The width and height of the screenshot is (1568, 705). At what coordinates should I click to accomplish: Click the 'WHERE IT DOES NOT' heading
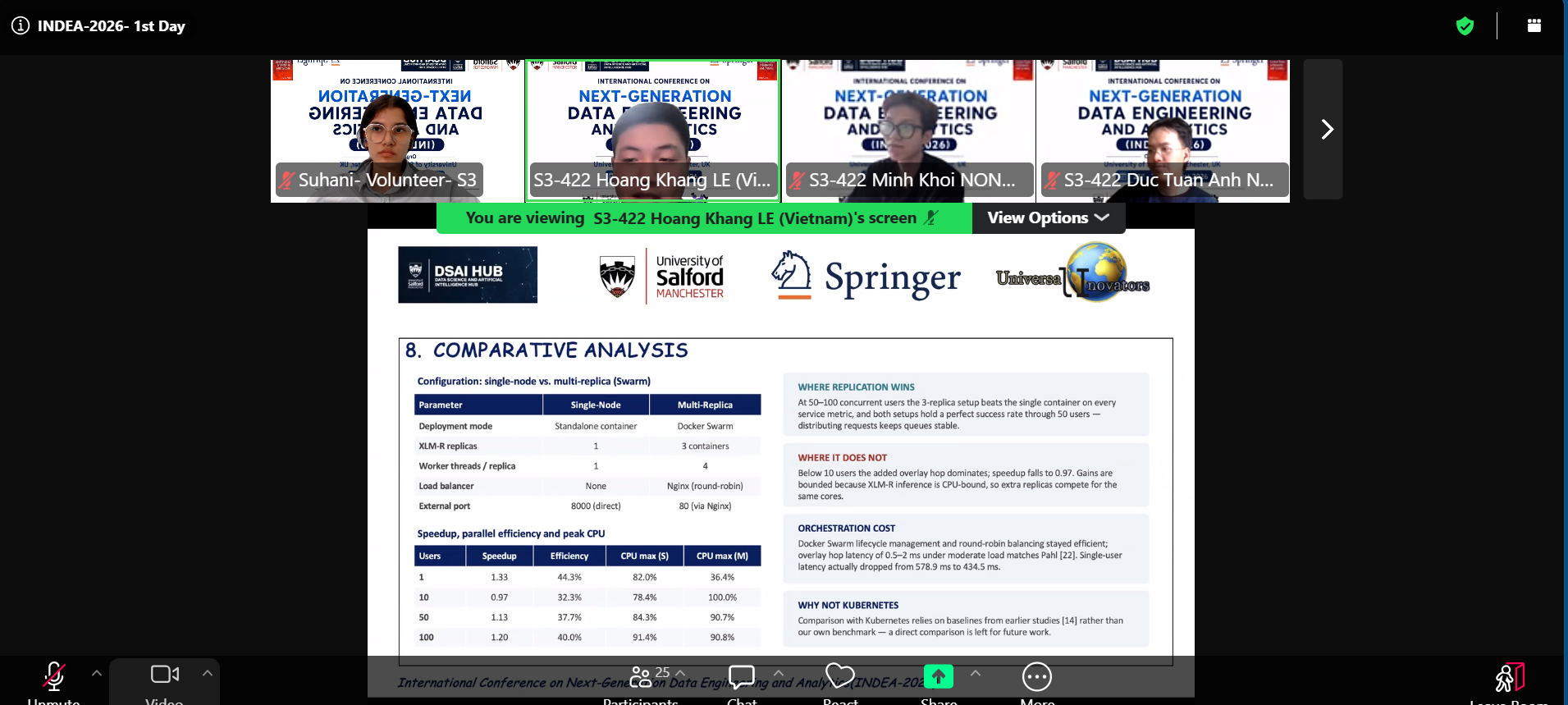[x=842, y=458]
